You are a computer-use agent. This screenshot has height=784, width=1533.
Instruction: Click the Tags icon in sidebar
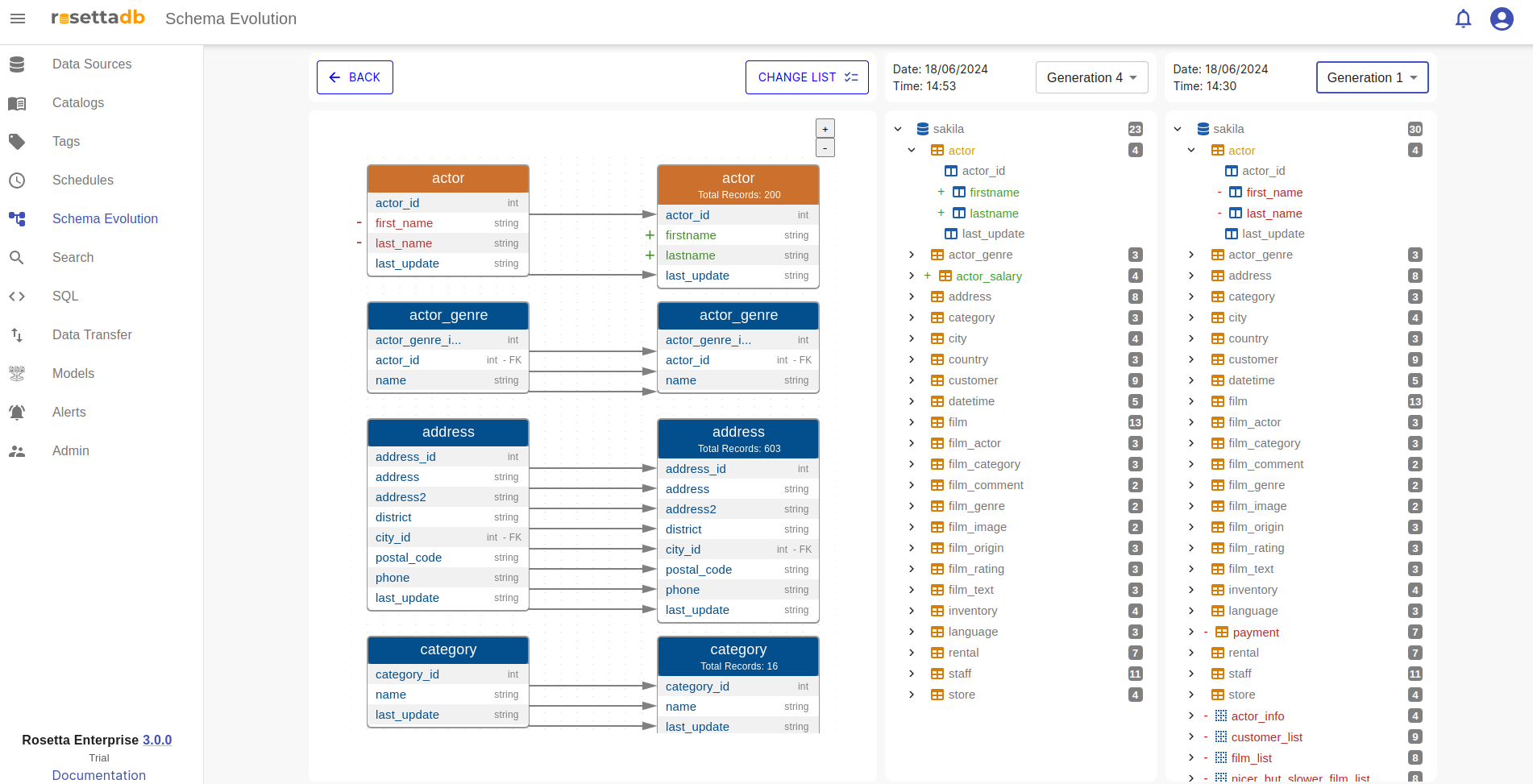click(17, 142)
